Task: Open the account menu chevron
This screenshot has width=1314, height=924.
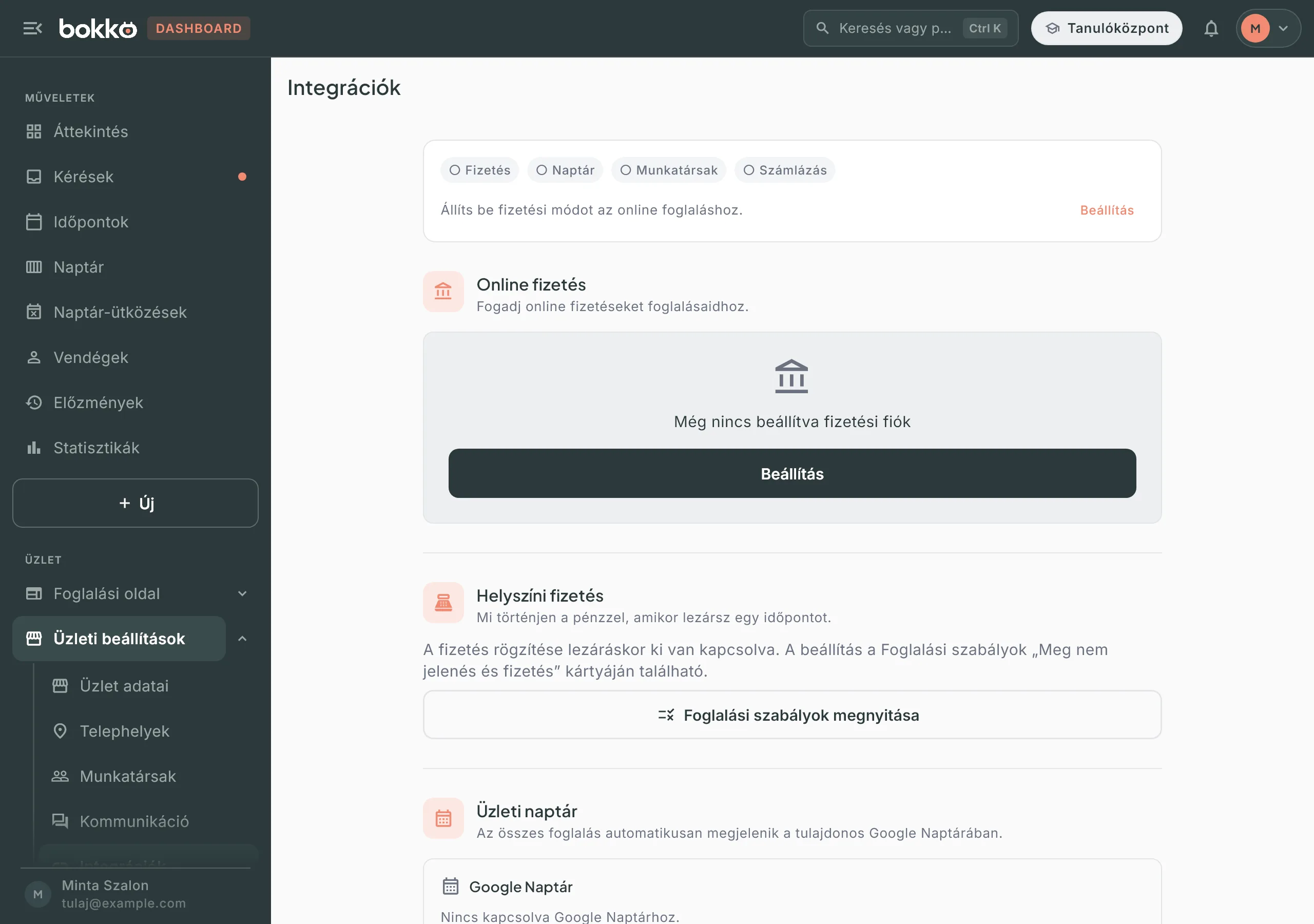Action: coord(1283,28)
